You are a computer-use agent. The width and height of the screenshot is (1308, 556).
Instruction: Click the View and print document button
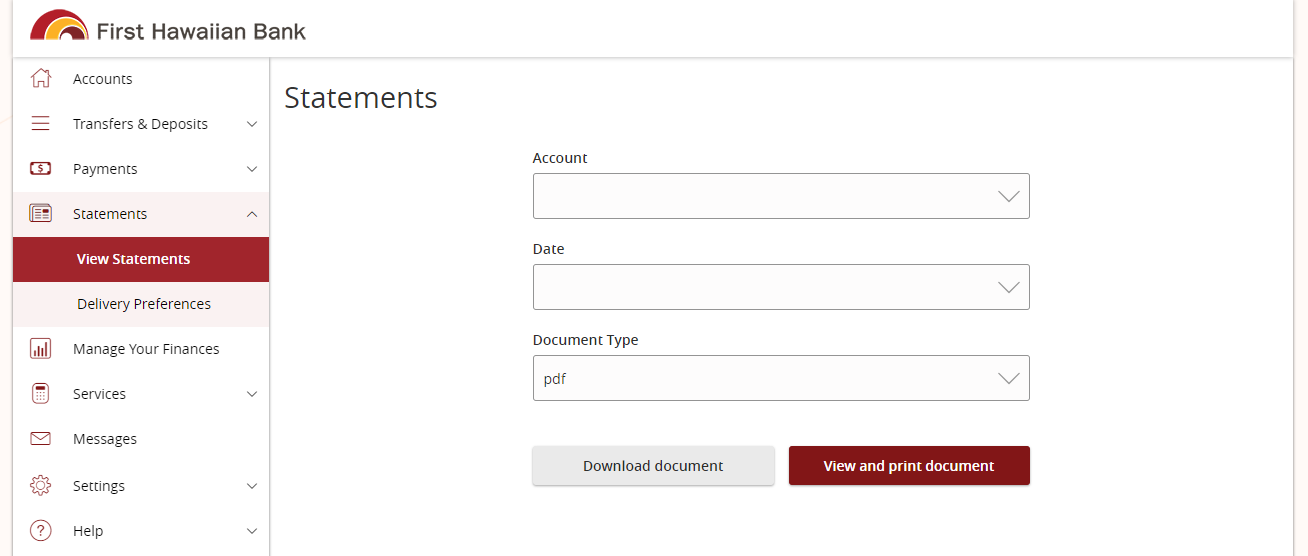click(x=909, y=466)
